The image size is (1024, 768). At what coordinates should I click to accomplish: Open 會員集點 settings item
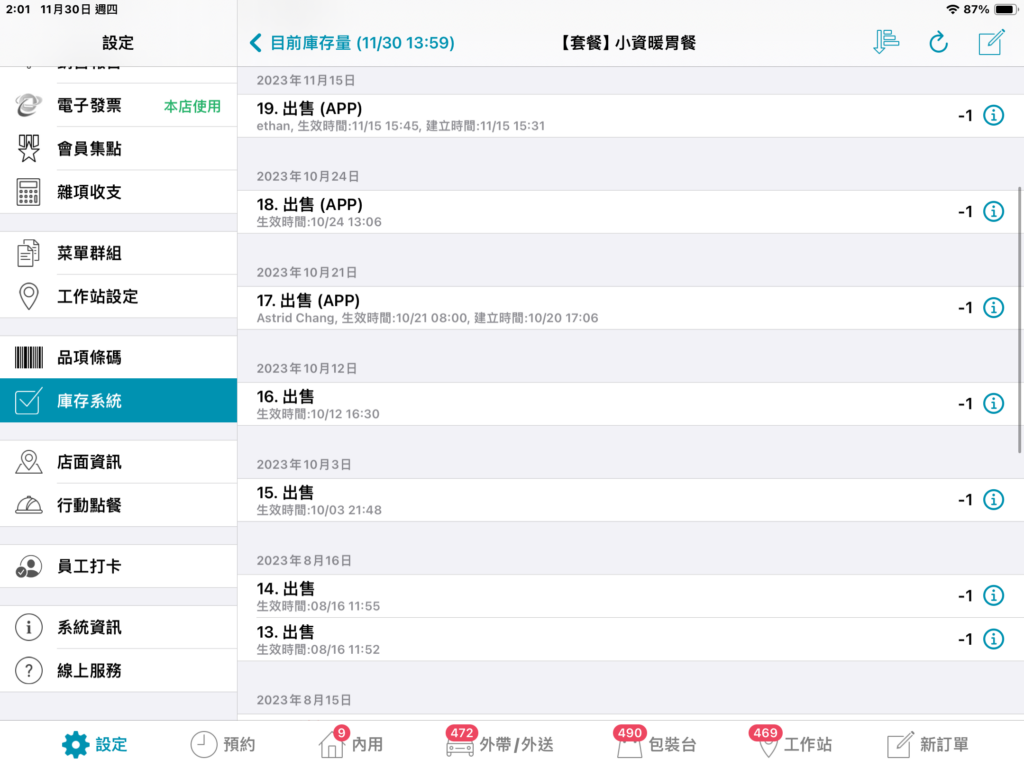[x=118, y=149]
